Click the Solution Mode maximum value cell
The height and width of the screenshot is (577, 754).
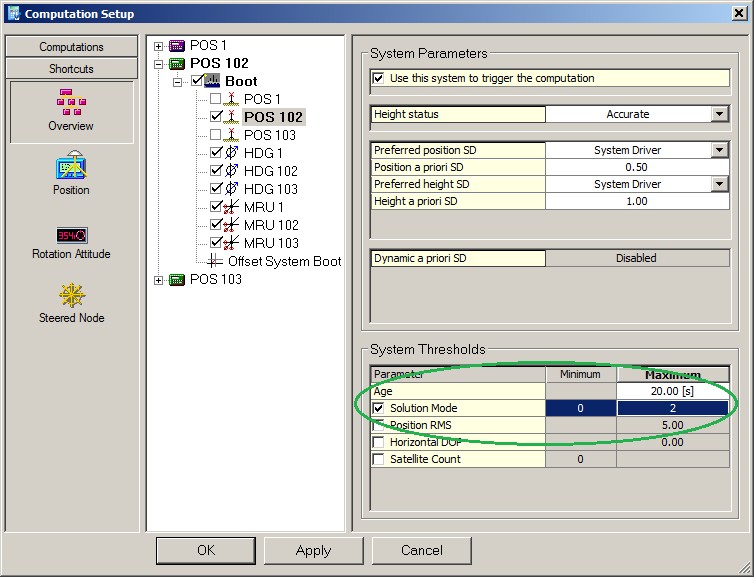(x=672, y=408)
